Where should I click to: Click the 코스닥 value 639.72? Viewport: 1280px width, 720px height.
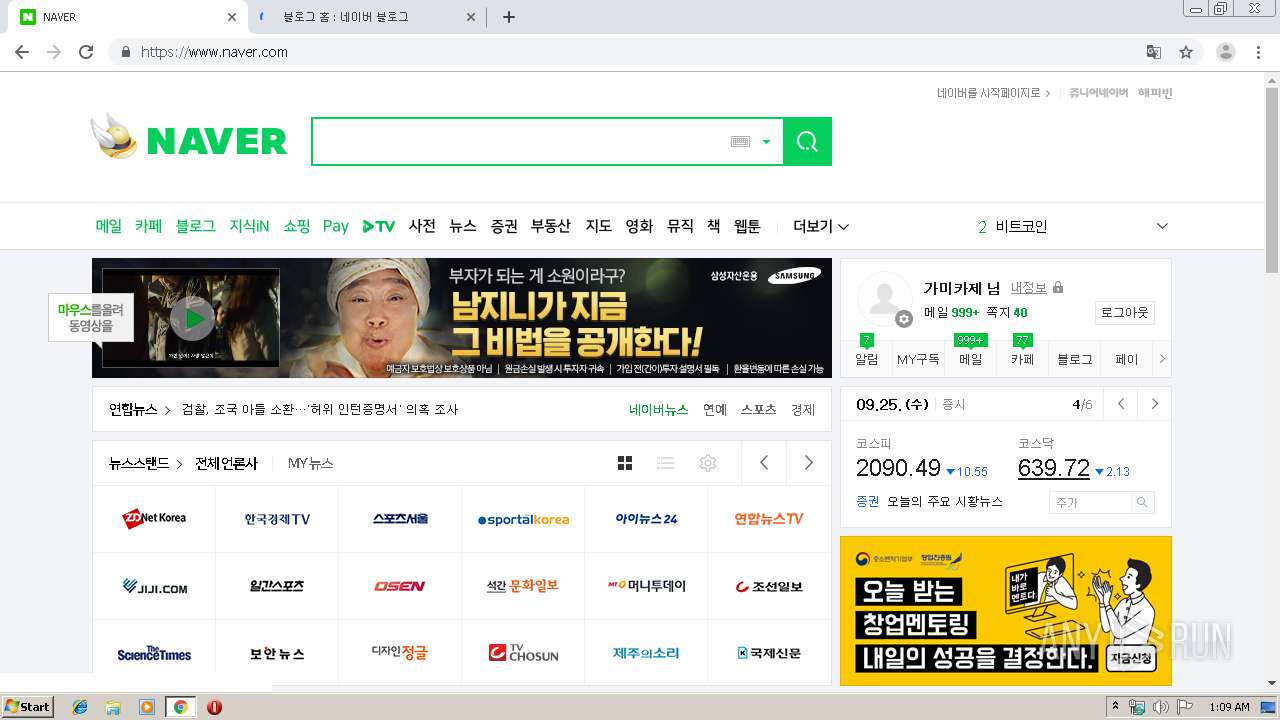(1053, 468)
